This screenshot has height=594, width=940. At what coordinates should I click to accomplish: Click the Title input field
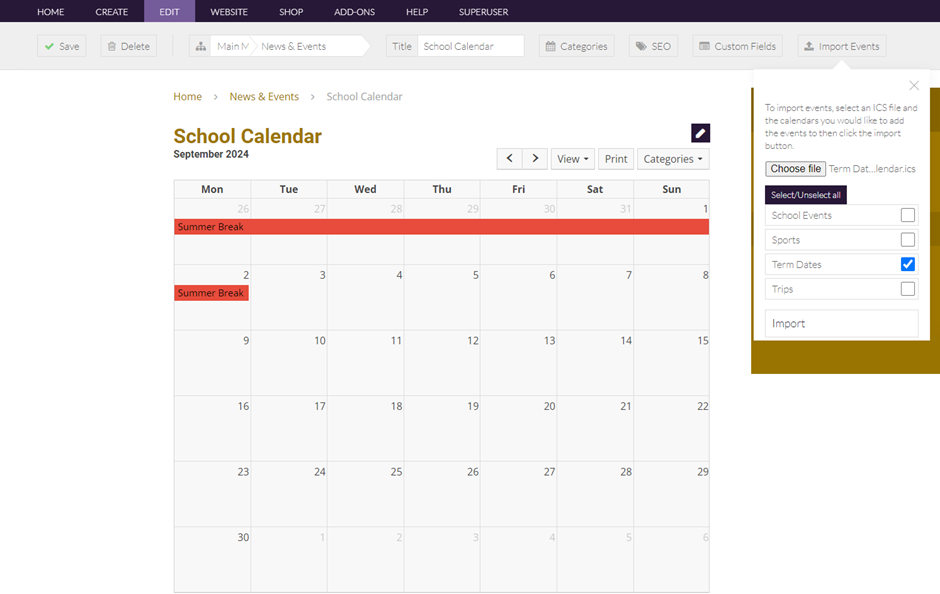tap(471, 46)
